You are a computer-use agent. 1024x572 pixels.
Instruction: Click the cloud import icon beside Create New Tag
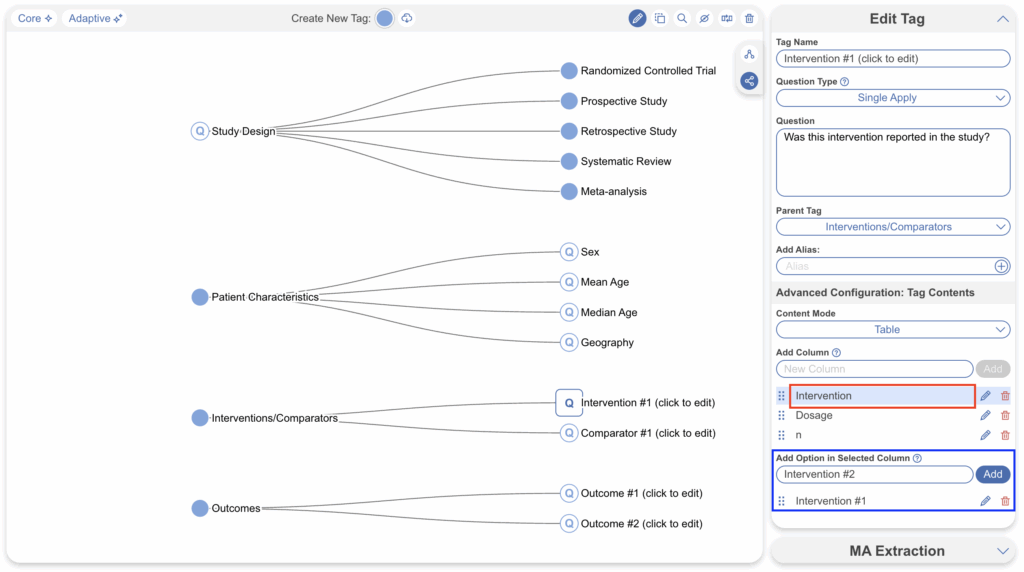[407, 18]
